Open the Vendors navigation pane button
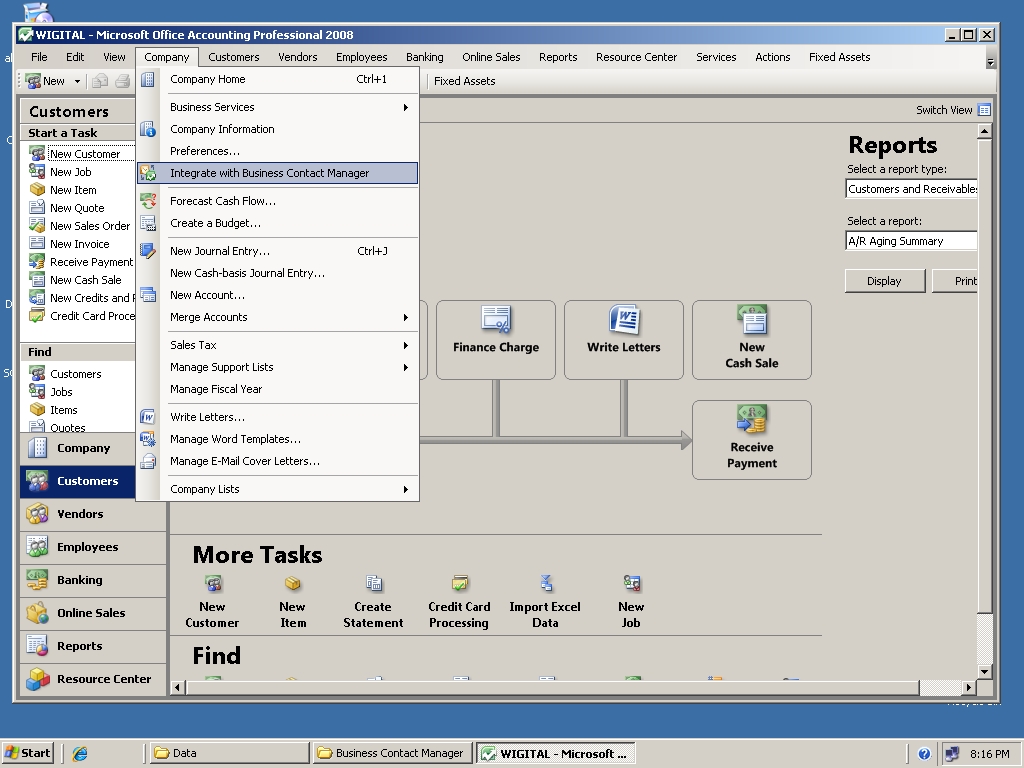The width and height of the screenshot is (1024, 768). point(93,514)
